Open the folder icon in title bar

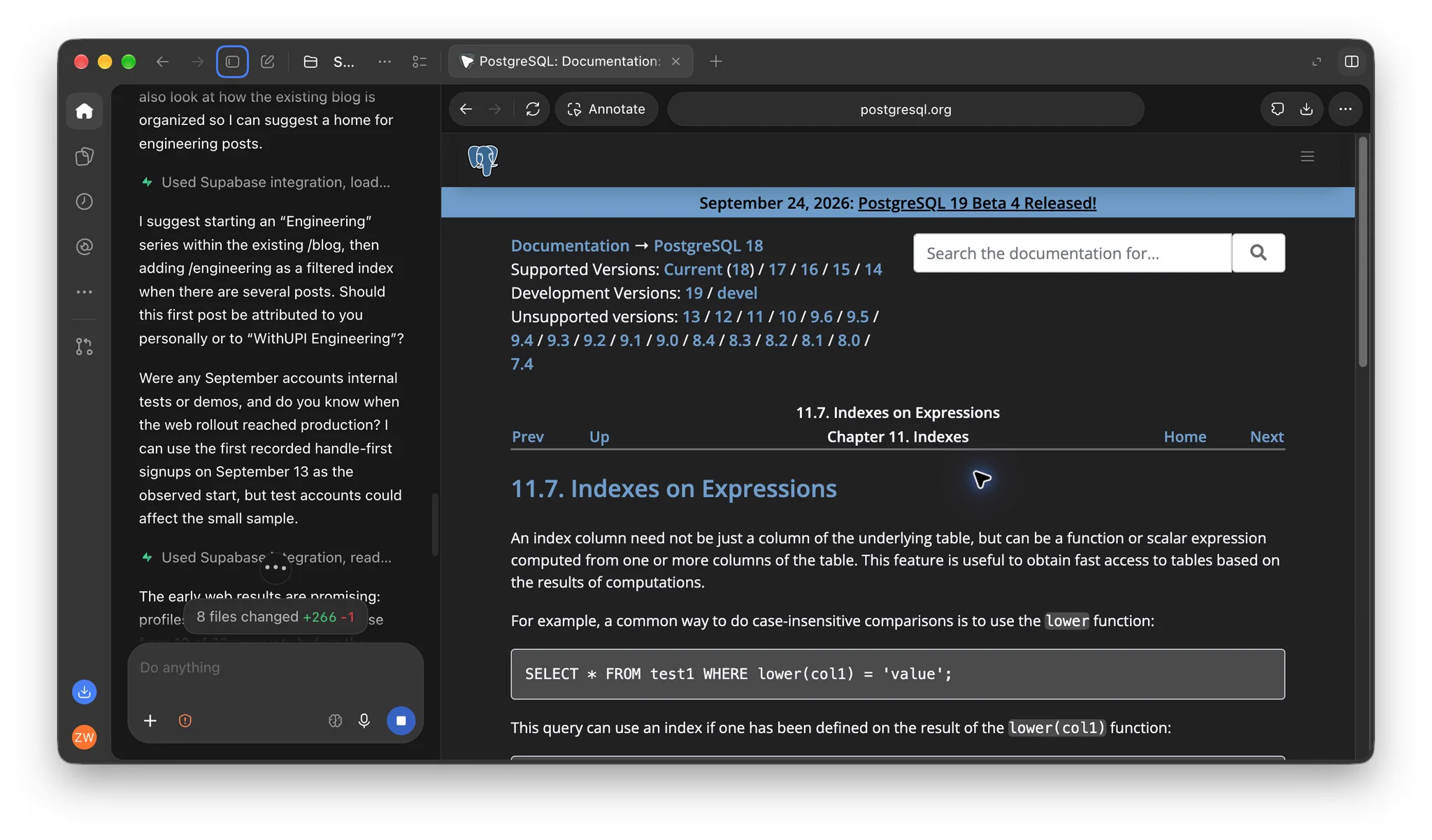point(310,61)
